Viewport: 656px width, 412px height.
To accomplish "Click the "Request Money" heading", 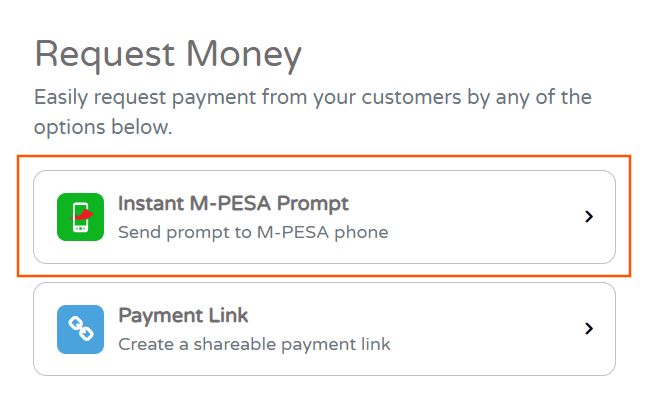I will point(167,54).
